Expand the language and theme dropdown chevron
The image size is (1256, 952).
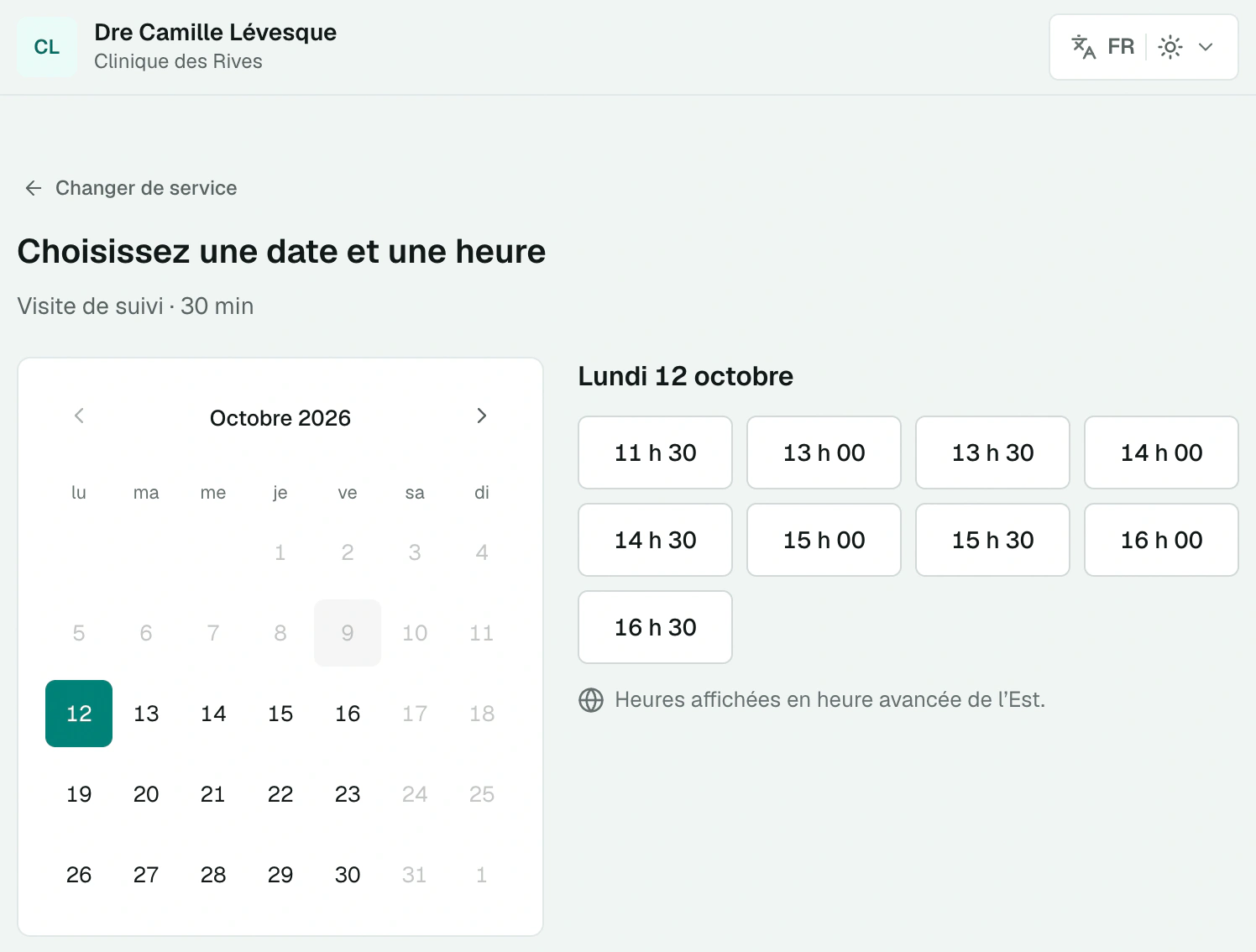pyautogui.click(x=1206, y=47)
